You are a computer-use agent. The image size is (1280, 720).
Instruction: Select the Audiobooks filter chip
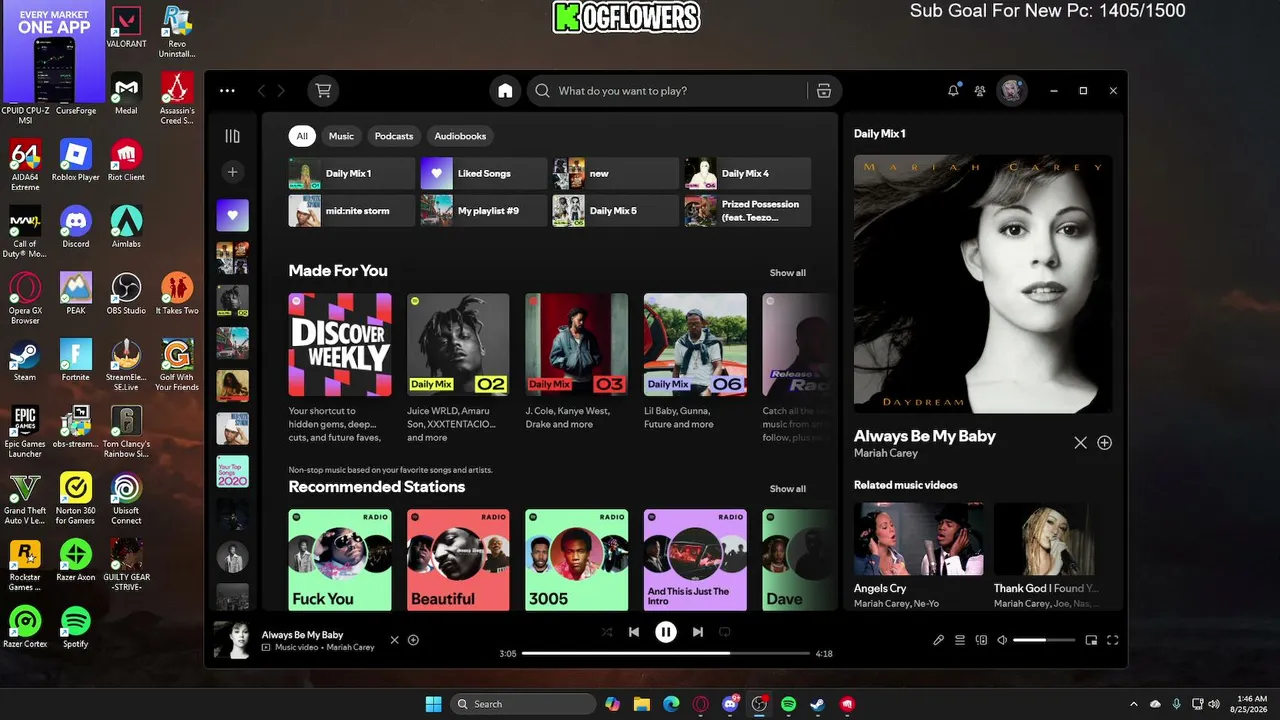click(460, 136)
